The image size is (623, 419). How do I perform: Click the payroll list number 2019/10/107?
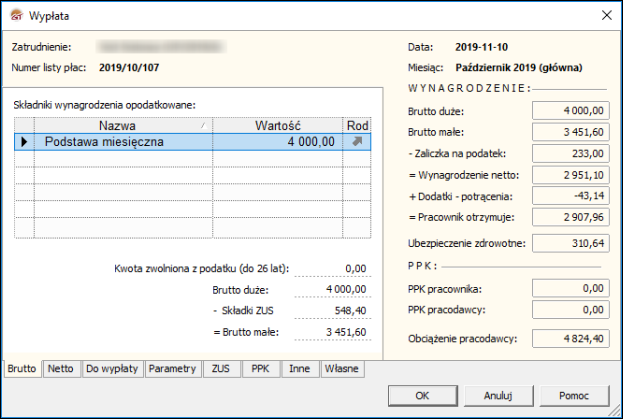click(x=129, y=68)
